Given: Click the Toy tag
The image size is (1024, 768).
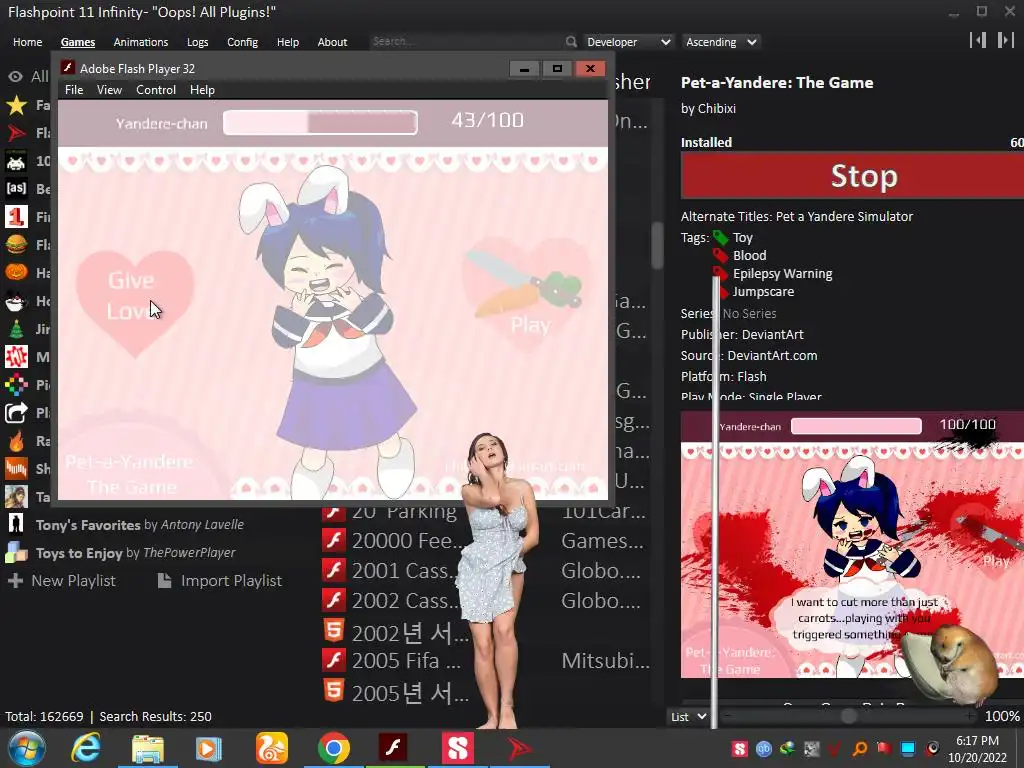Looking at the screenshot, I should tap(742, 238).
